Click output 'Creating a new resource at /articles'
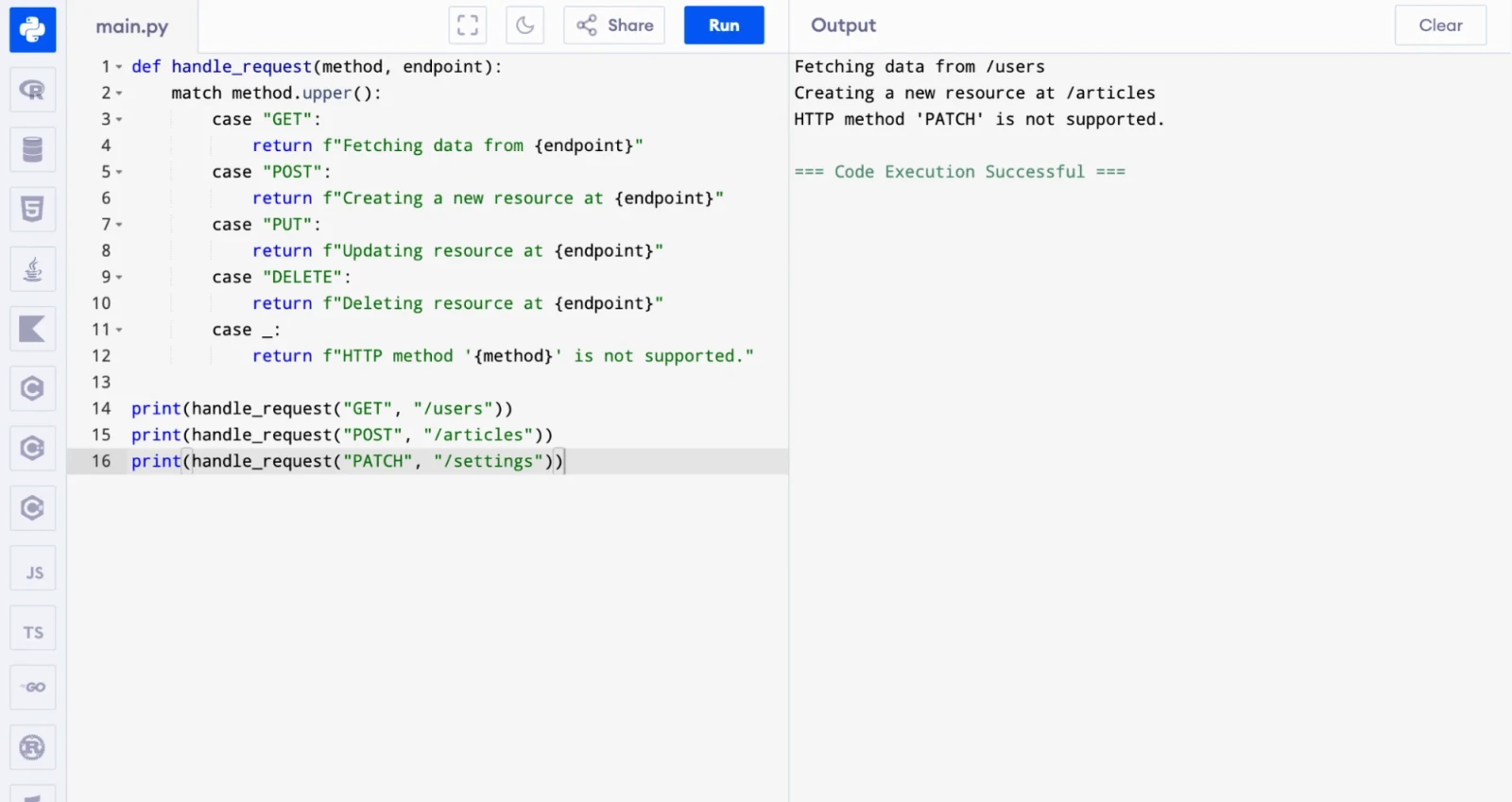 click(x=974, y=93)
